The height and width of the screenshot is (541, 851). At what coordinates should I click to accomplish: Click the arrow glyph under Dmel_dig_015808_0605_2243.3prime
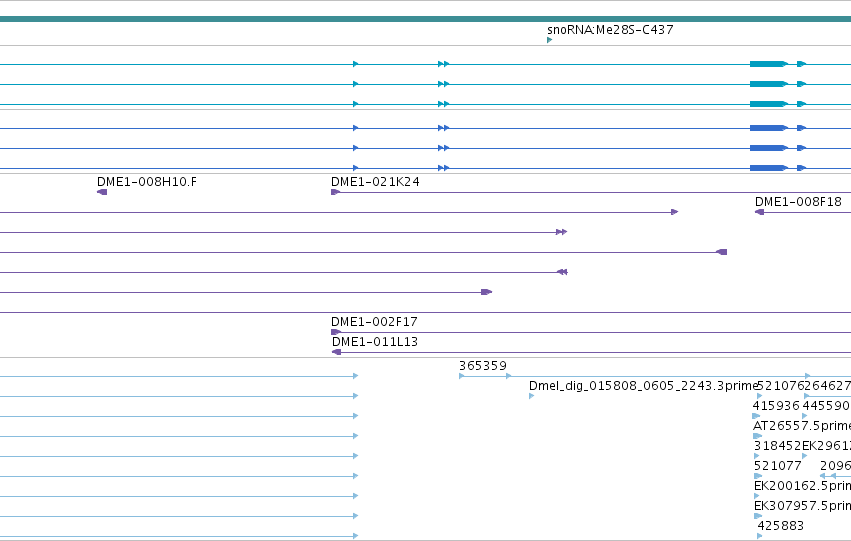[531, 396]
